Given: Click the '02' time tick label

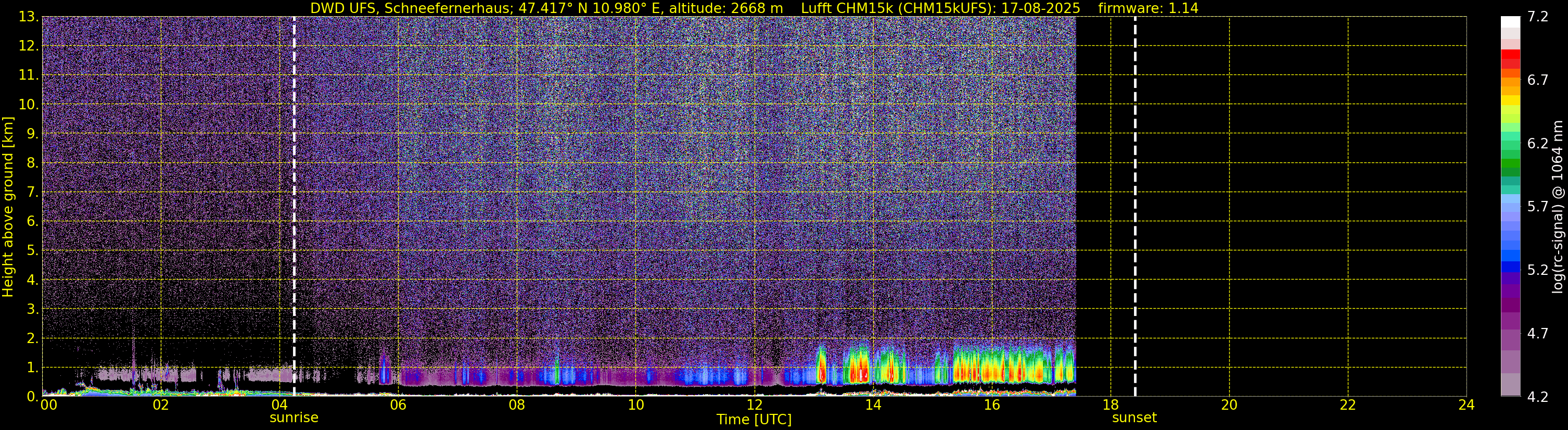Looking at the screenshot, I should pyautogui.click(x=161, y=405).
